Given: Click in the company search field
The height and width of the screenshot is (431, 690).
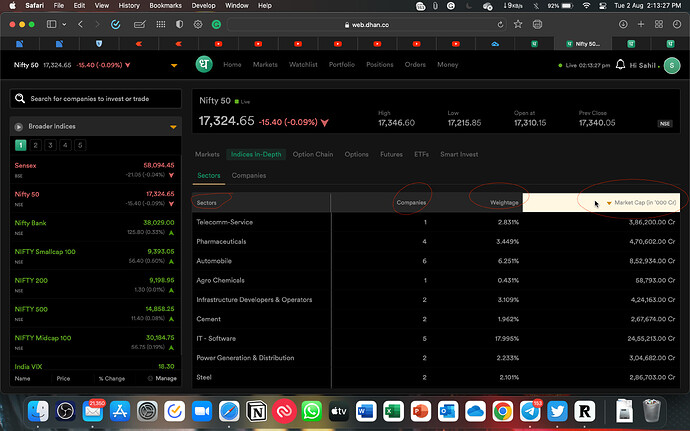Looking at the screenshot, I should tap(95, 99).
